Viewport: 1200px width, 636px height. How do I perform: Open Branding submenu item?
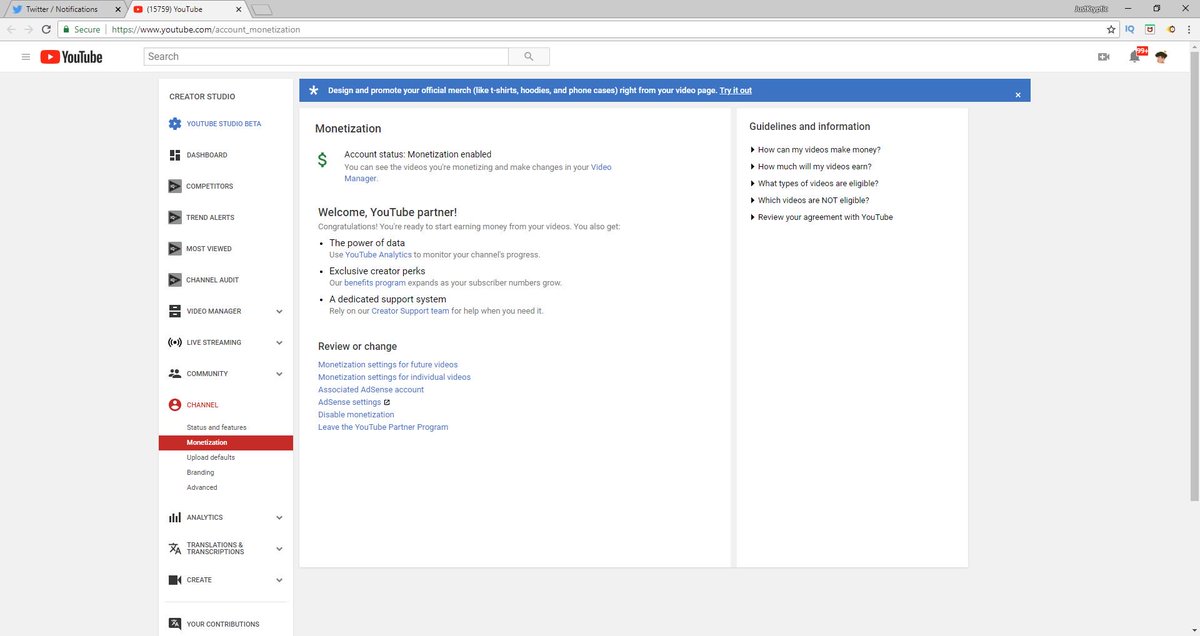point(200,472)
